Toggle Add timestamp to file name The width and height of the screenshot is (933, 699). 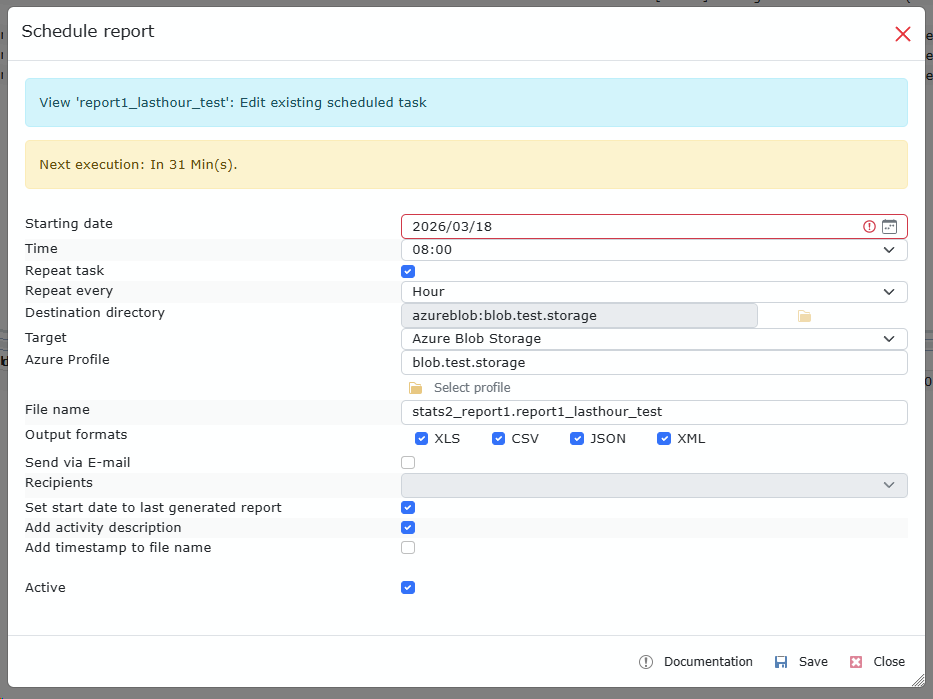click(x=408, y=548)
